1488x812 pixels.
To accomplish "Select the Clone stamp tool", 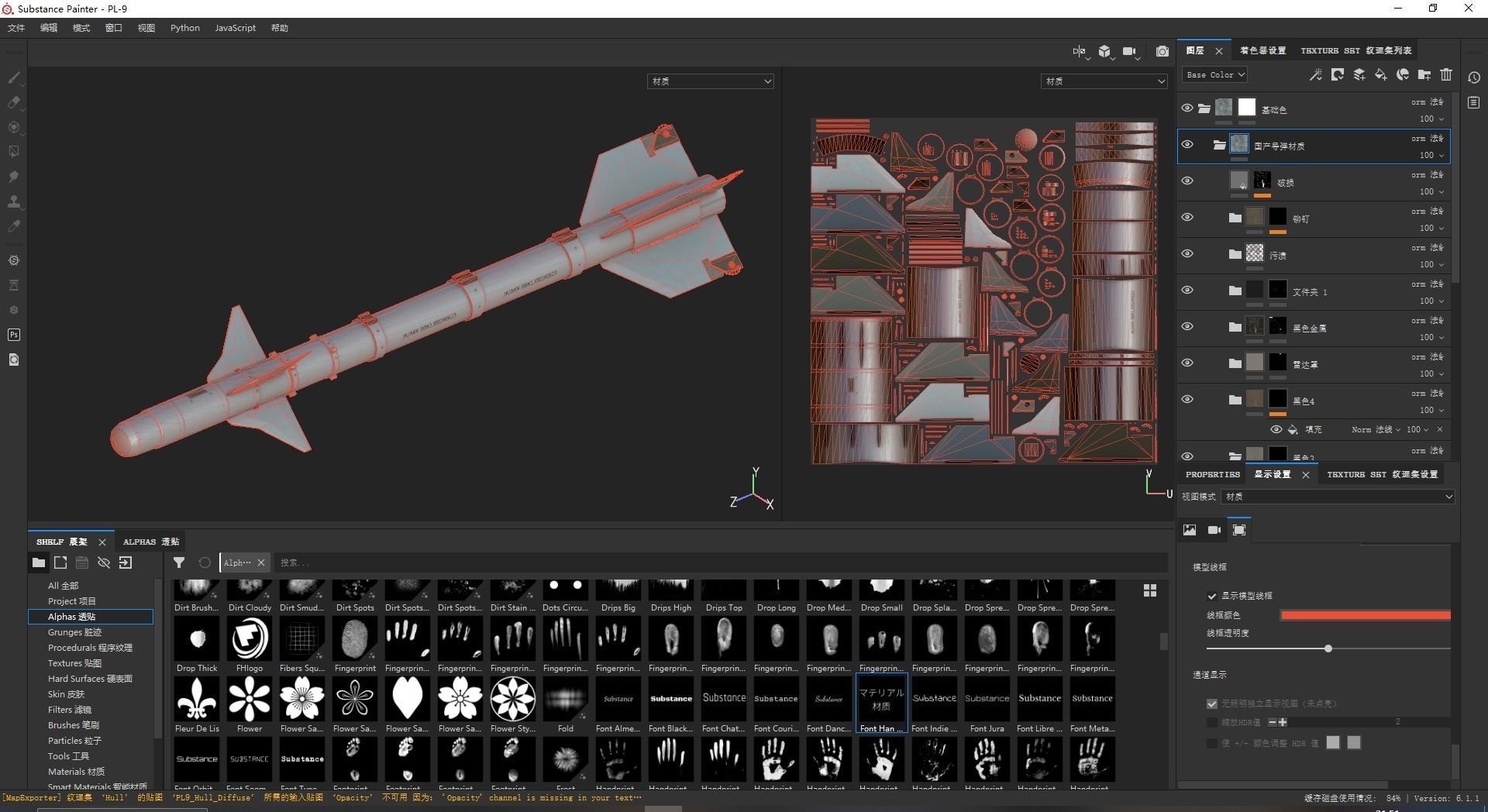I will [x=14, y=201].
